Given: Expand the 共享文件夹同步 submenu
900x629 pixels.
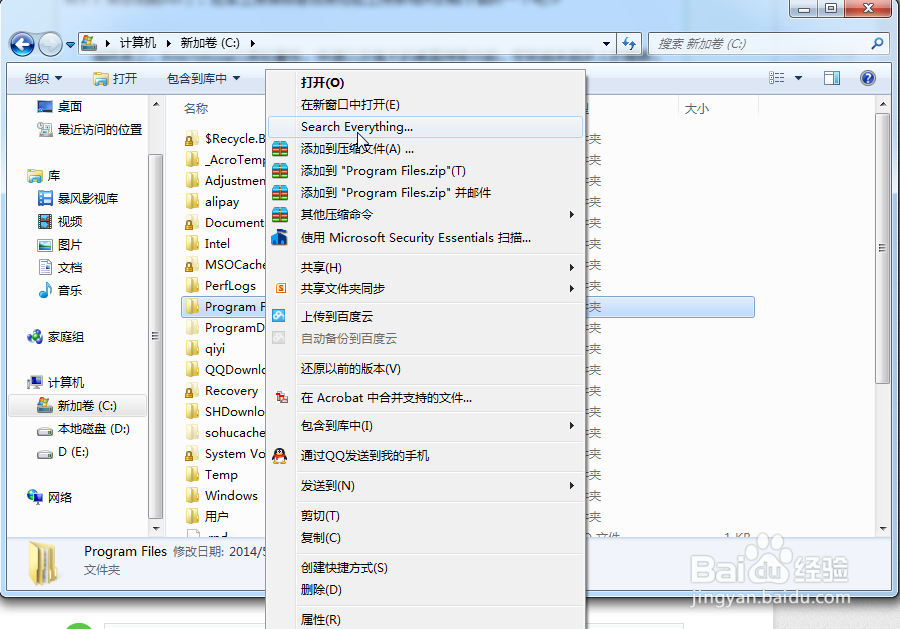Looking at the screenshot, I should coord(425,288).
